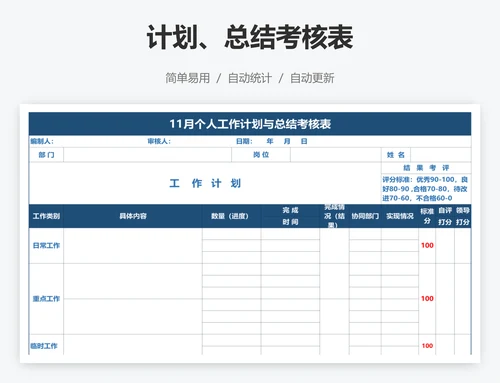500x383 pixels.
Task: Click the 审核人: label
Action: [x=159, y=141]
